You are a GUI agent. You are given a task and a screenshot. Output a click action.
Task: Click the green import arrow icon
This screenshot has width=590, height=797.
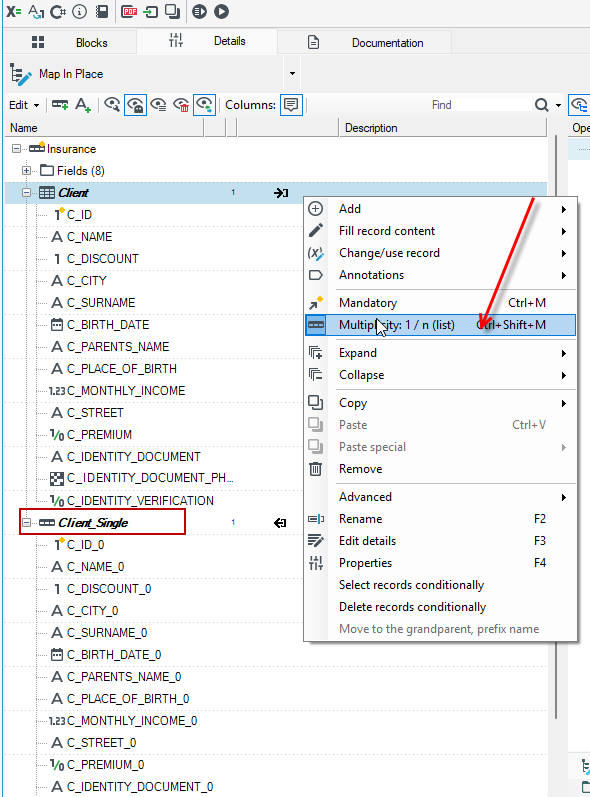tap(151, 11)
